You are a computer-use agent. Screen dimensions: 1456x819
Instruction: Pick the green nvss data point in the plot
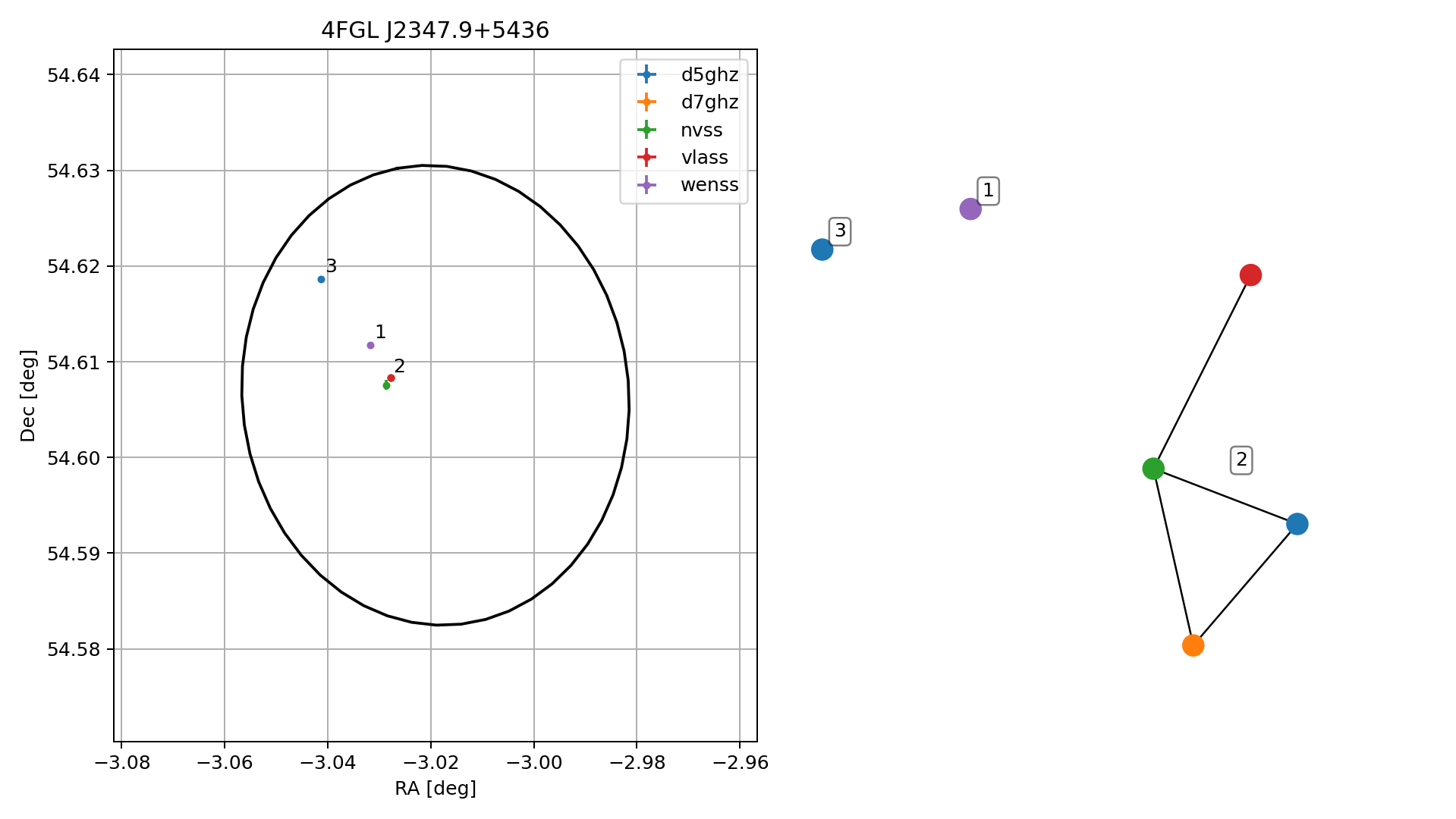pyautogui.click(x=386, y=386)
